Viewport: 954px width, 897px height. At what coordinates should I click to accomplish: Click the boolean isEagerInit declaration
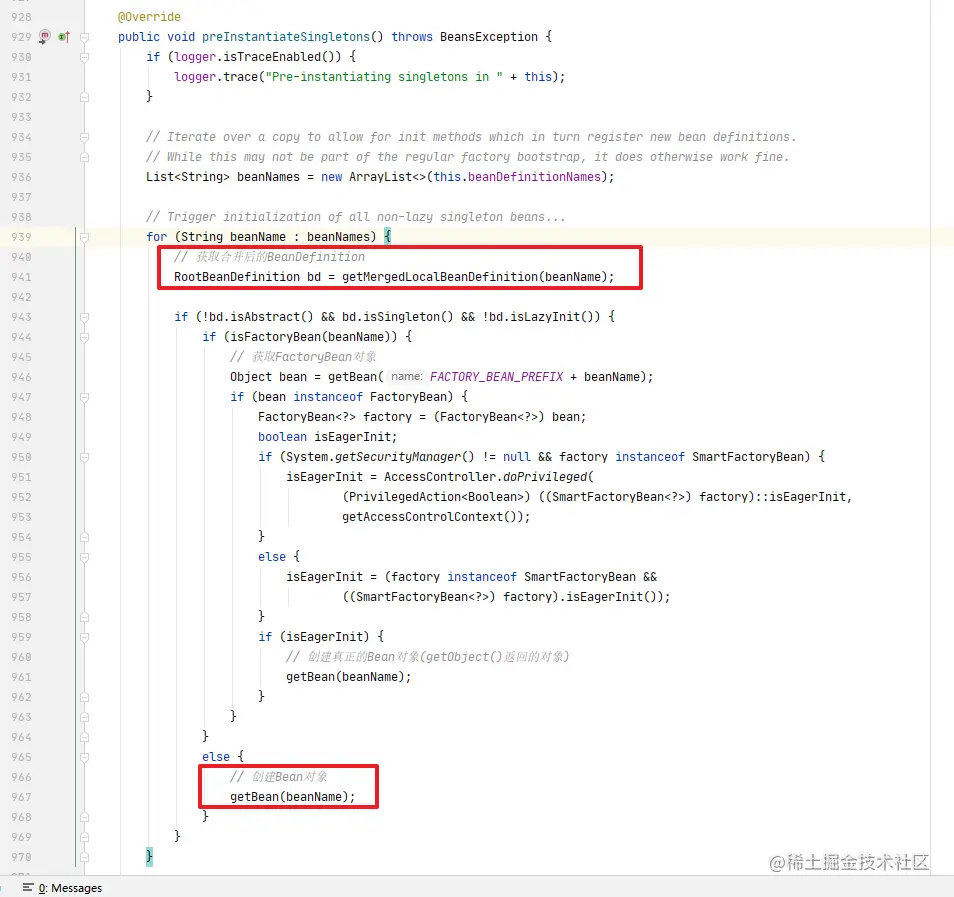click(327, 437)
